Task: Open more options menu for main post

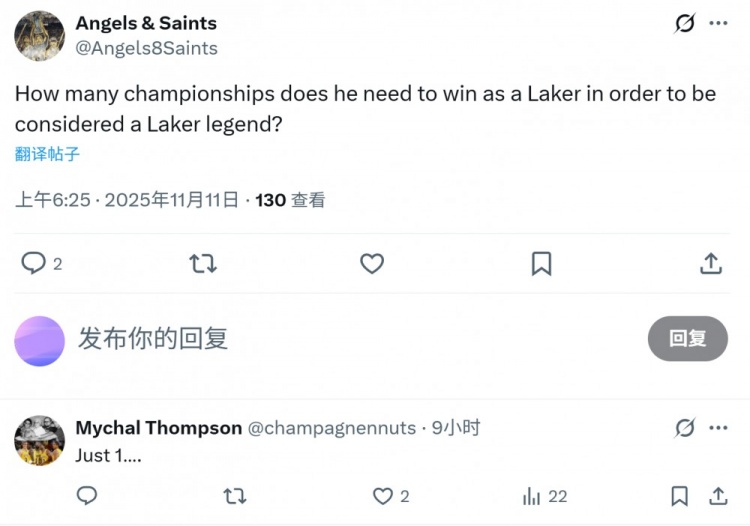Action: click(x=718, y=24)
